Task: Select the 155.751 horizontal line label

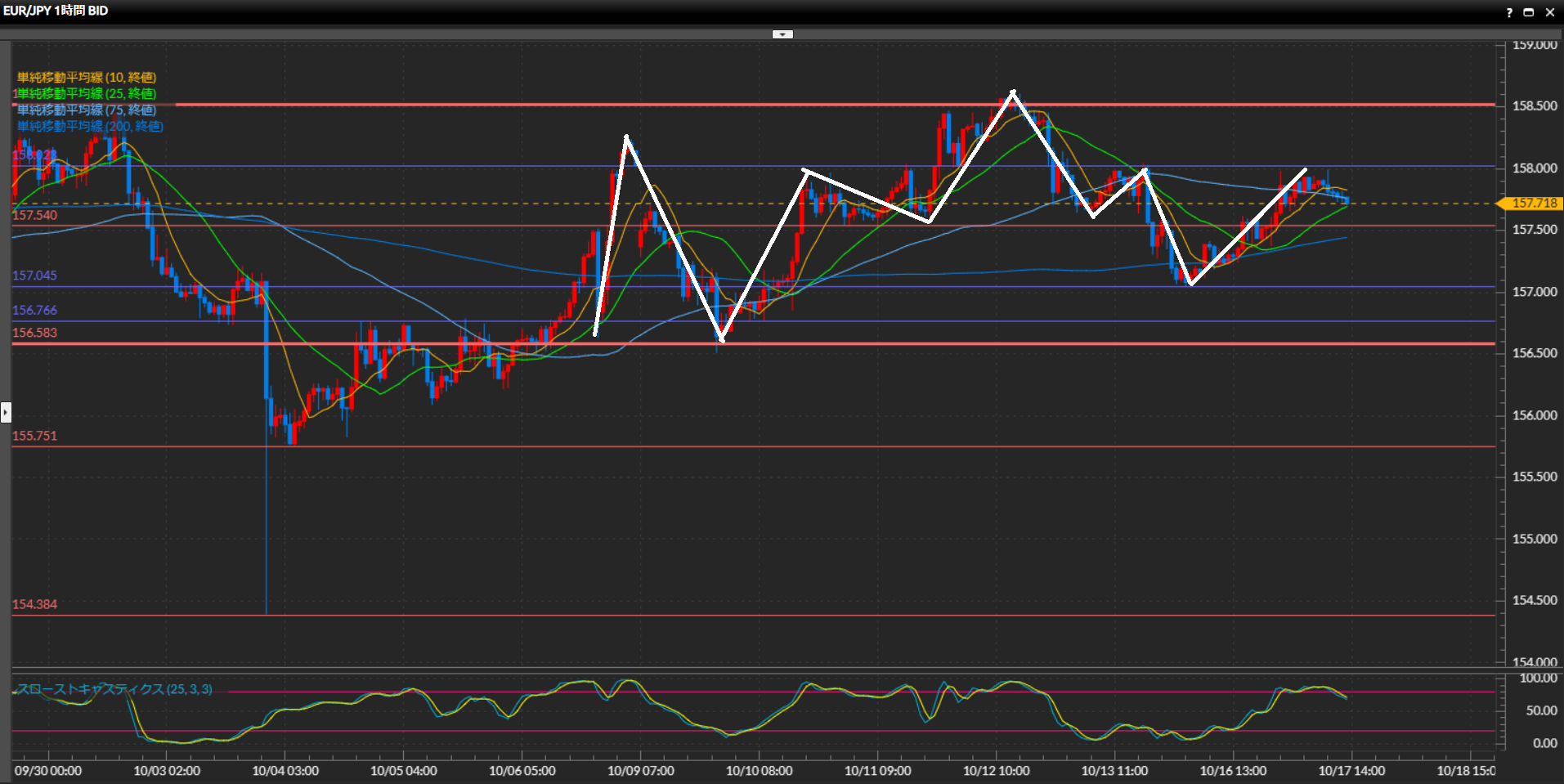Action: click(35, 437)
